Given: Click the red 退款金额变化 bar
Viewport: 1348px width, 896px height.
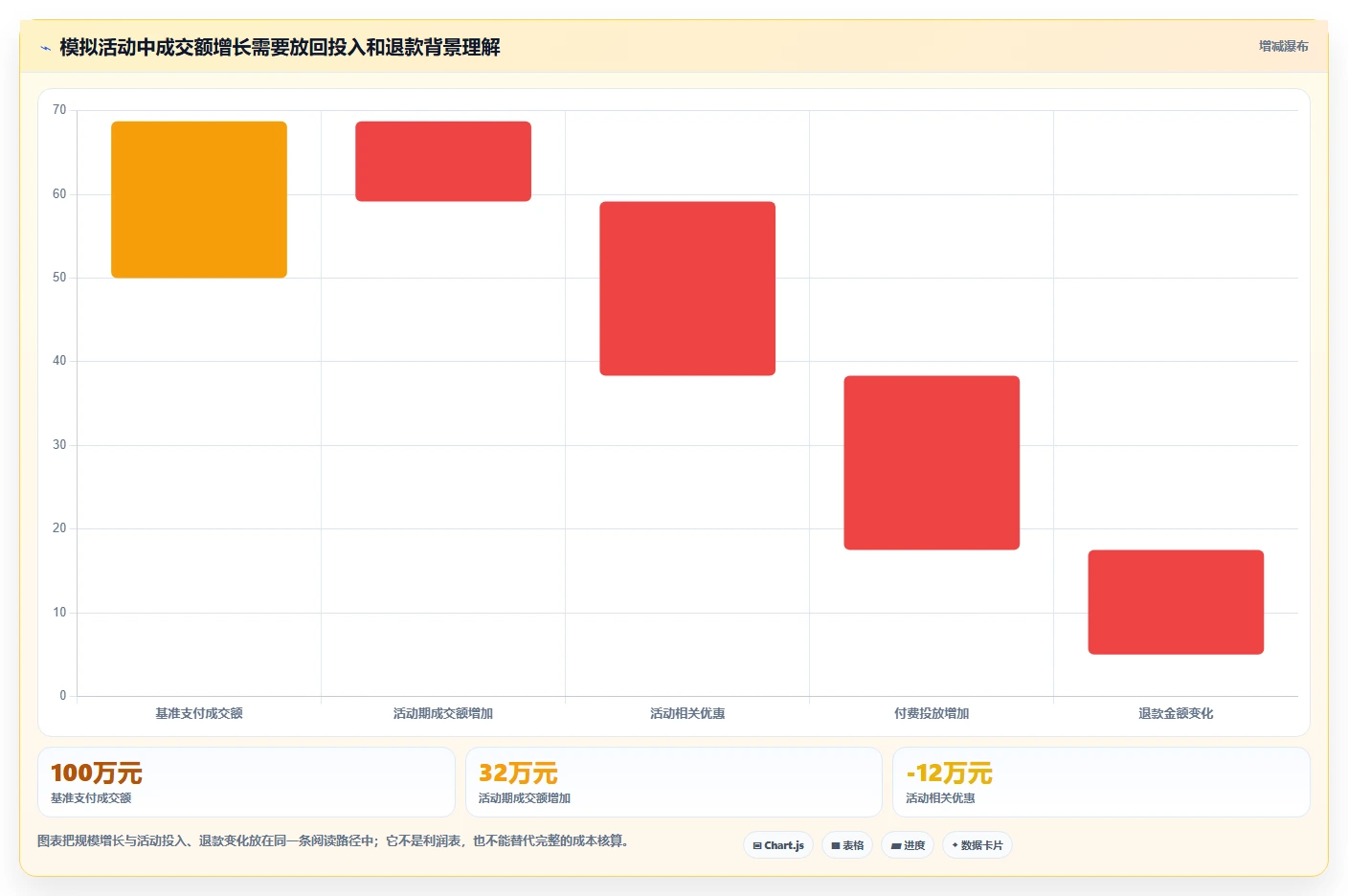Looking at the screenshot, I should 1176,602.
